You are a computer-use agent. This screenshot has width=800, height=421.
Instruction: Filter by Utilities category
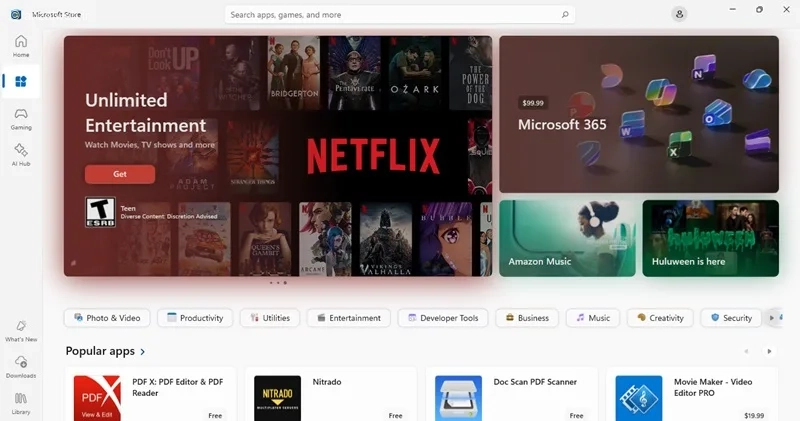coord(270,318)
